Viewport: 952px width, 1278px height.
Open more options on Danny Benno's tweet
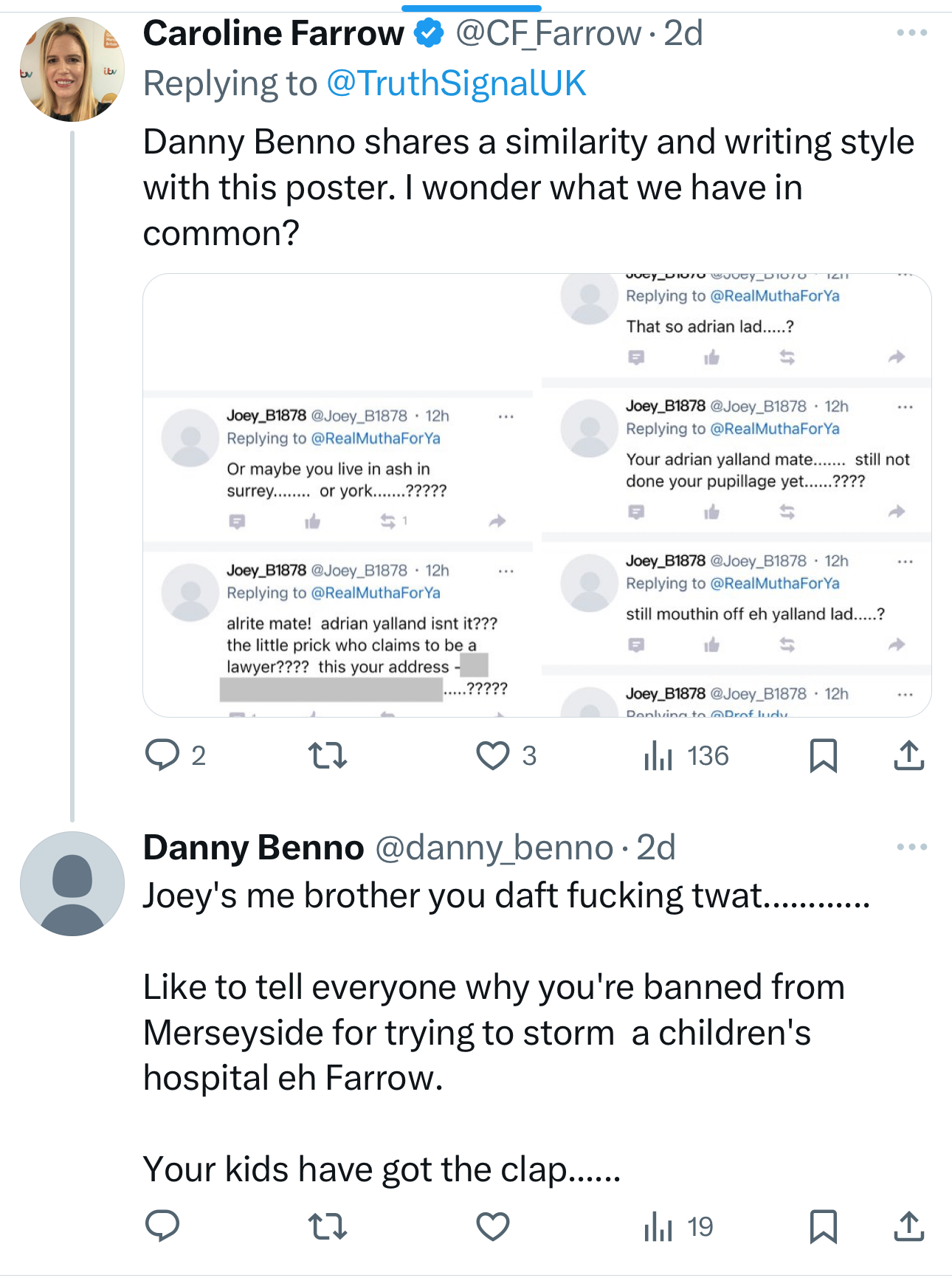pyautogui.click(x=911, y=847)
